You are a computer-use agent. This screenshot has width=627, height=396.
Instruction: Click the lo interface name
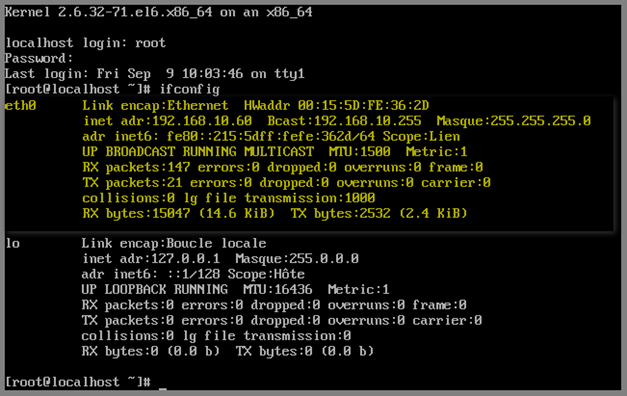(12, 243)
